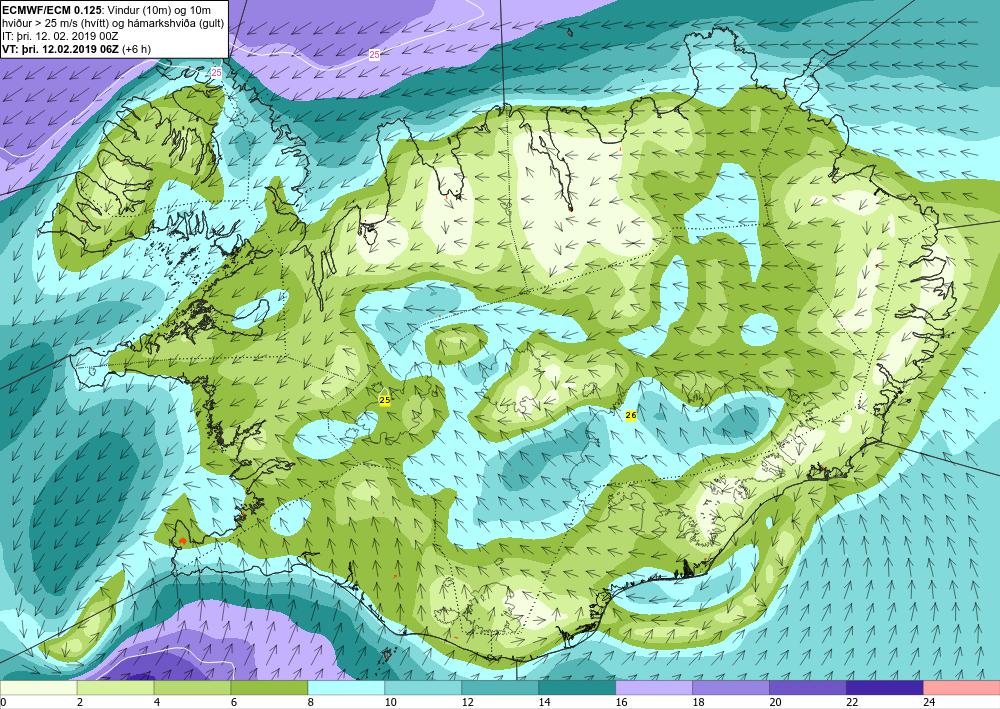The height and width of the screenshot is (709, 1000).
Task: Click the dark indigo 22–24 m/s legend swatch
Action: [x=885, y=688]
